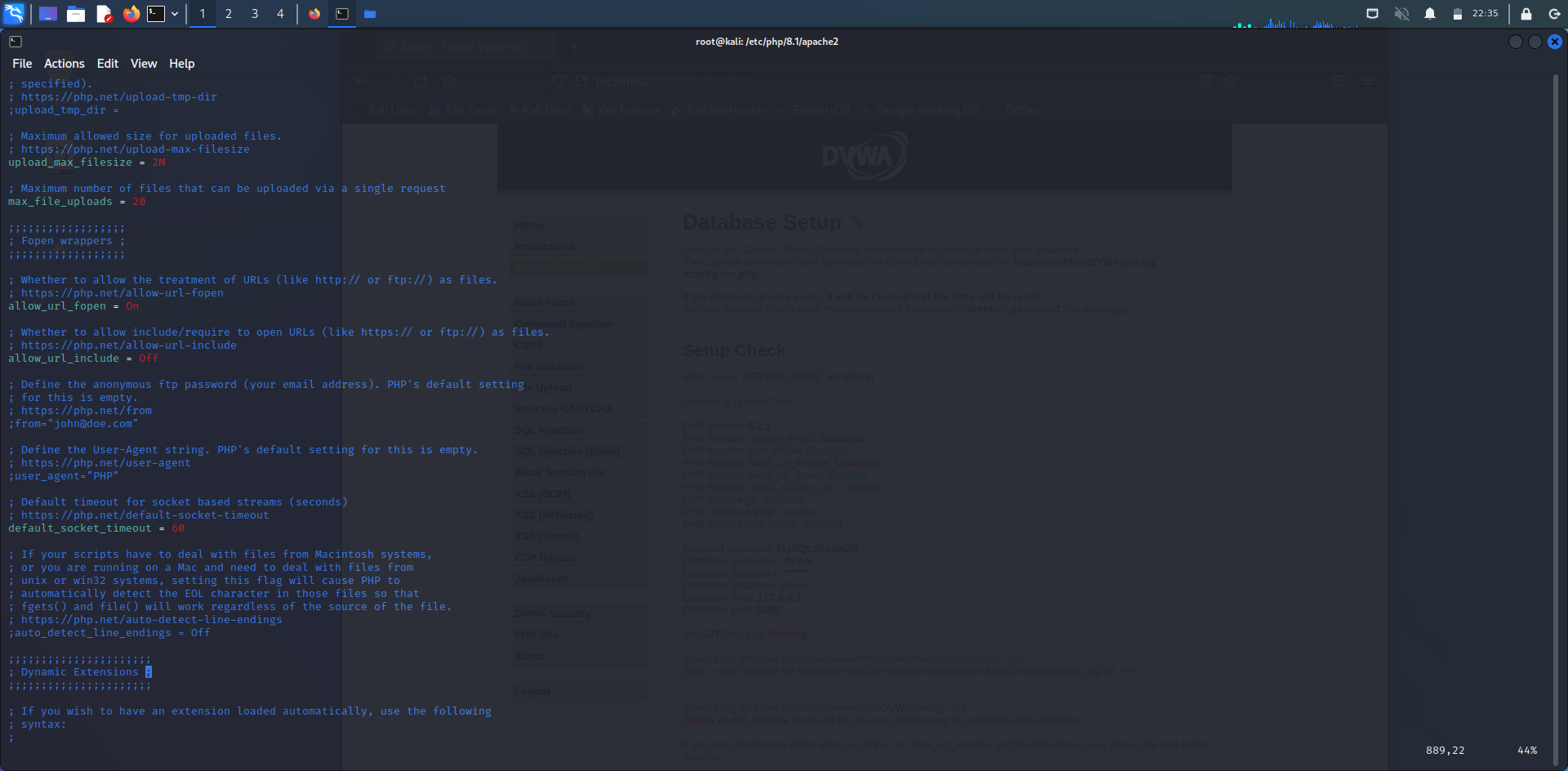Open the text editor launcher in the taskbar
Viewport: 1568px width, 771px height.
(104, 14)
